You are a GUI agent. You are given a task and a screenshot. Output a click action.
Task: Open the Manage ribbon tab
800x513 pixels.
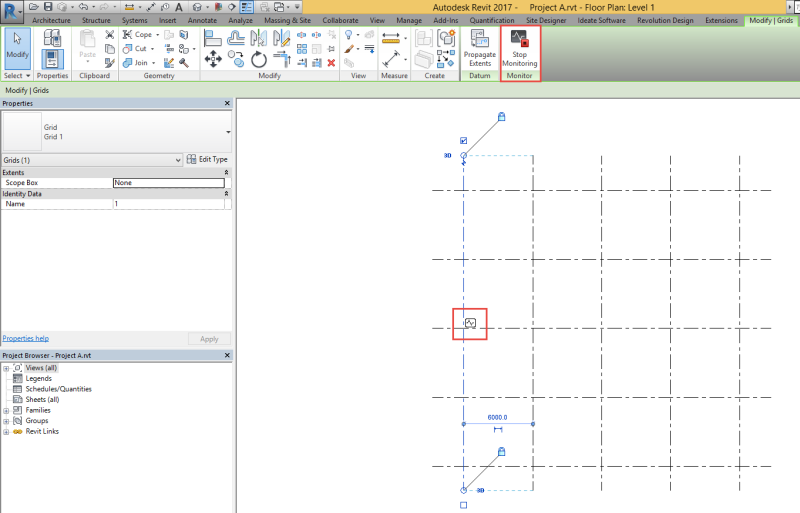click(409, 20)
